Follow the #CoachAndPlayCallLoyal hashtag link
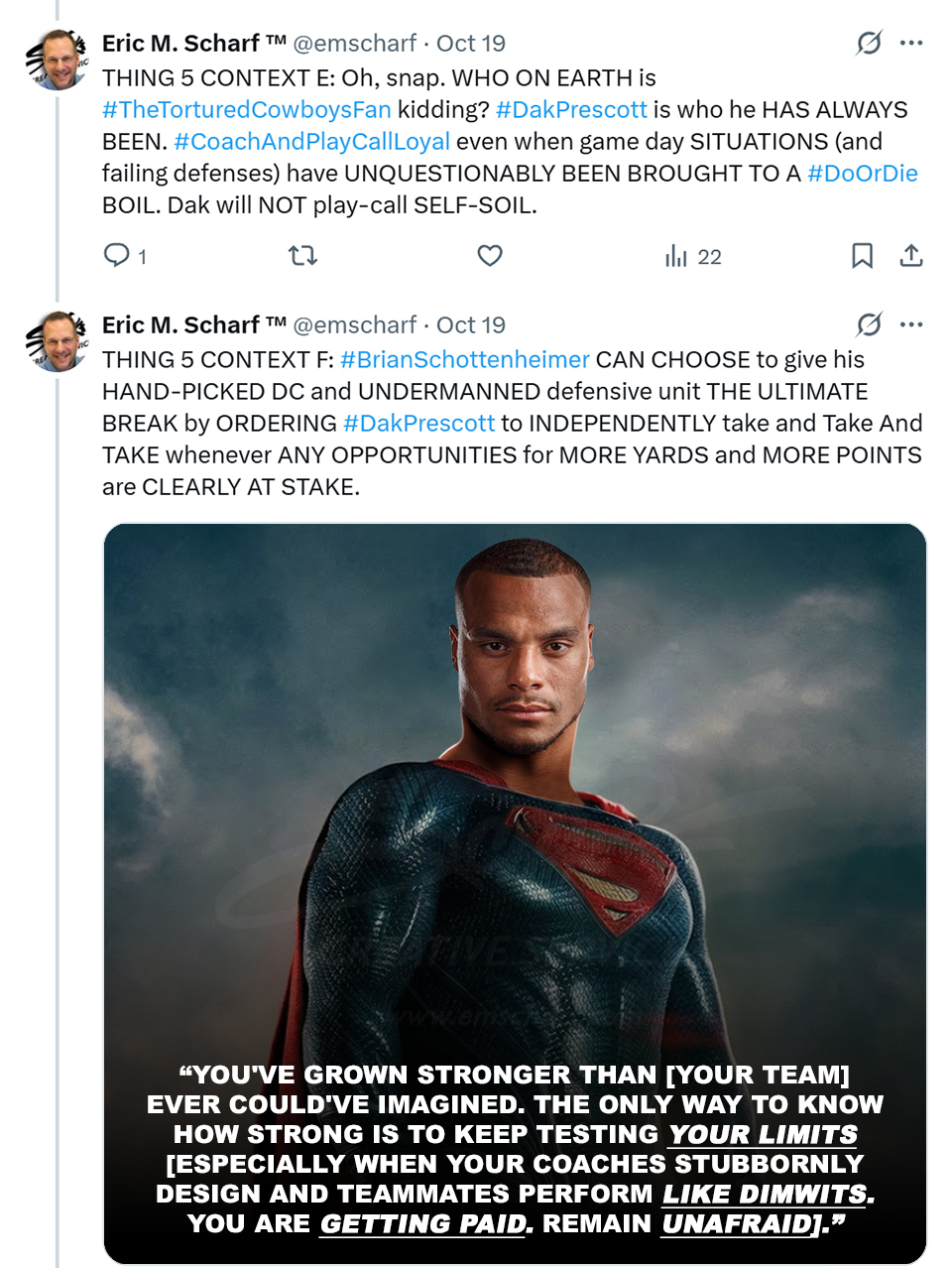The image size is (952, 1268). tap(311, 142)
